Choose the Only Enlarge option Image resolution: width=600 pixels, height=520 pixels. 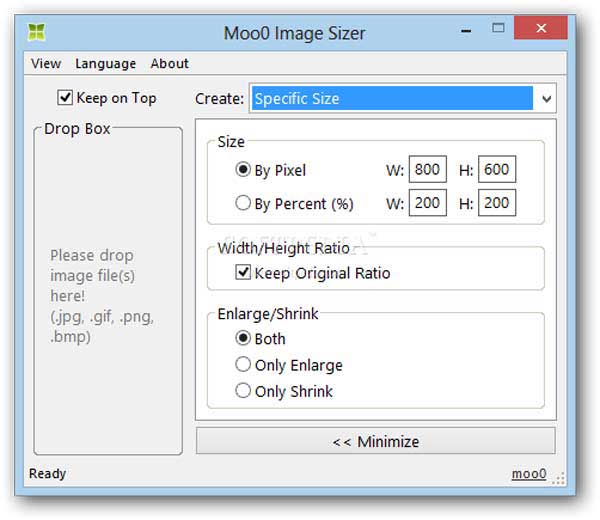click(243, 364)
